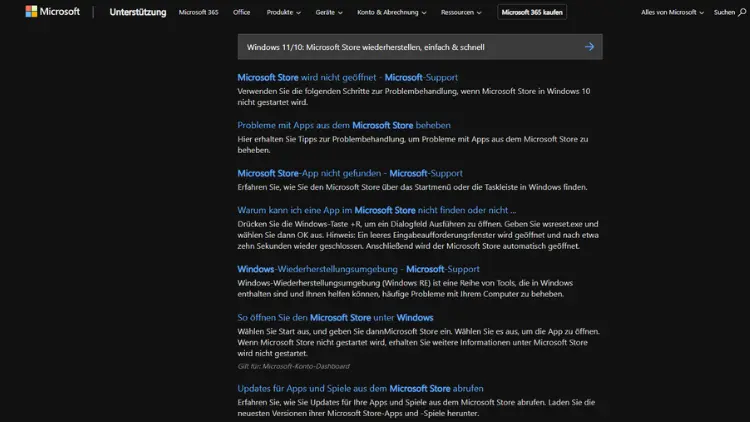Open 'Probleme mit Apps aus dem Microsoft Store beheben'
This screenshot has height=422, width=750.
coord(344,125)
